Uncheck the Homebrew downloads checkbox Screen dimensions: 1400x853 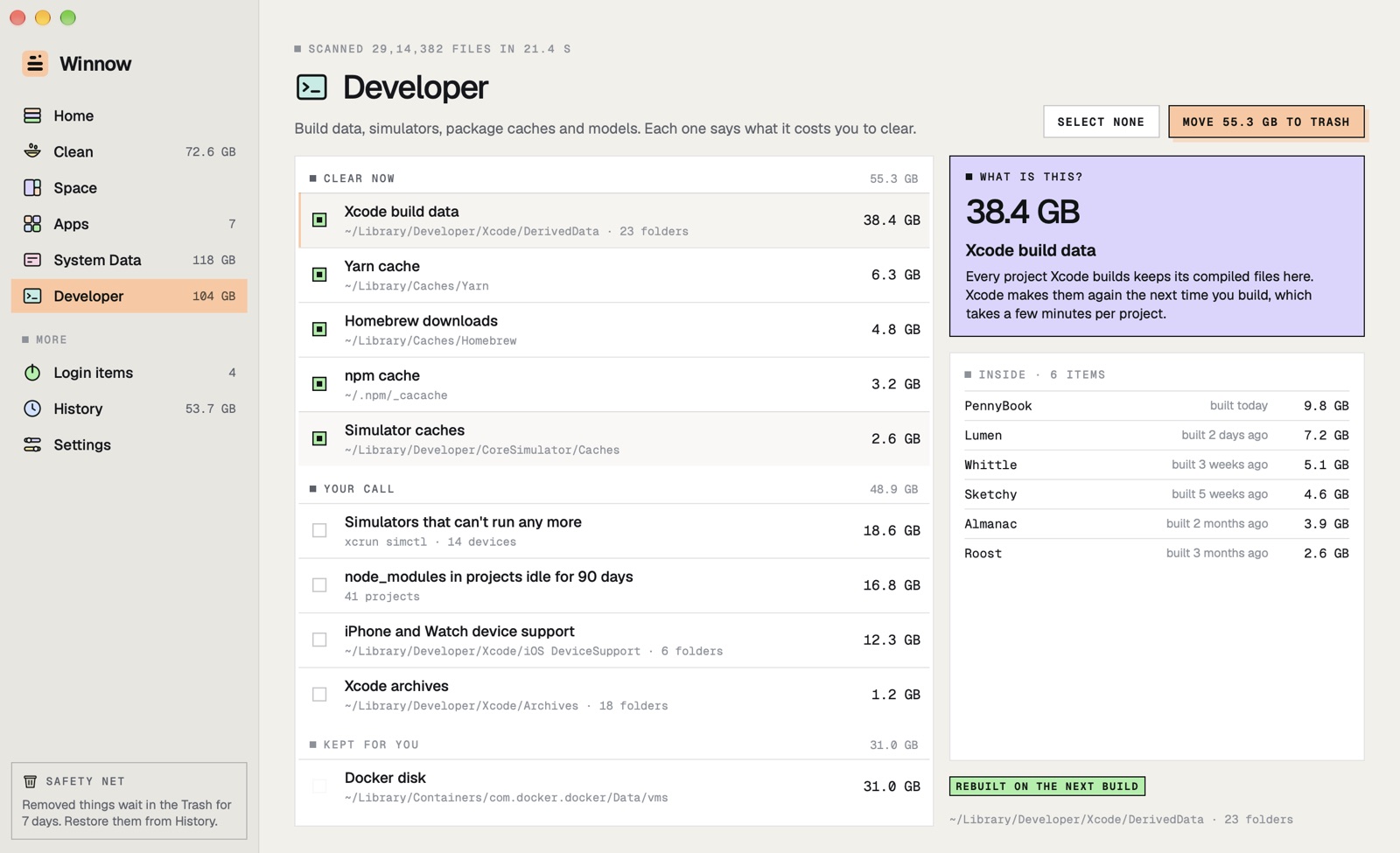[319, 330]
